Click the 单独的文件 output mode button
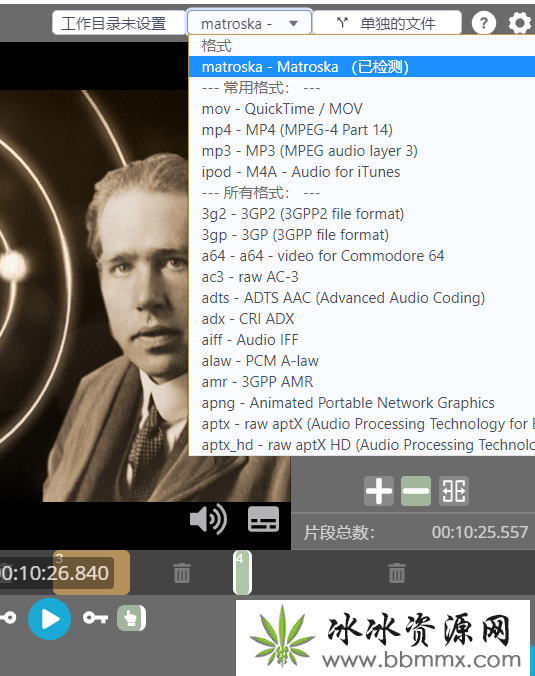 tap(387, 23)
